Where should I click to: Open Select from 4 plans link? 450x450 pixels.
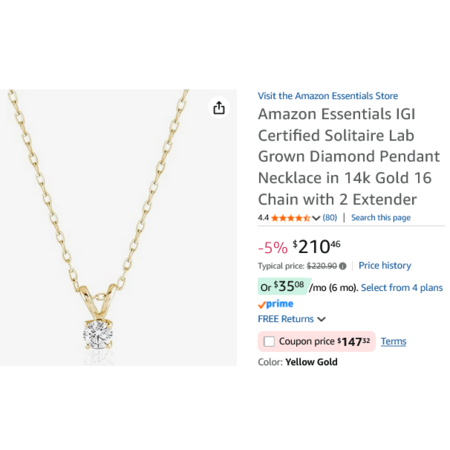click(402, 288)
